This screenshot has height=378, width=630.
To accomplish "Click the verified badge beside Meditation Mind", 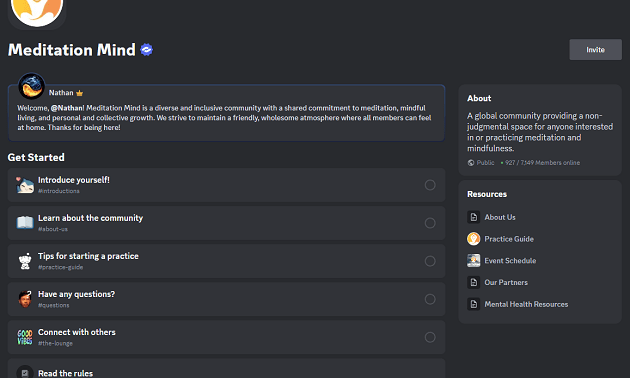I will 147,50.
